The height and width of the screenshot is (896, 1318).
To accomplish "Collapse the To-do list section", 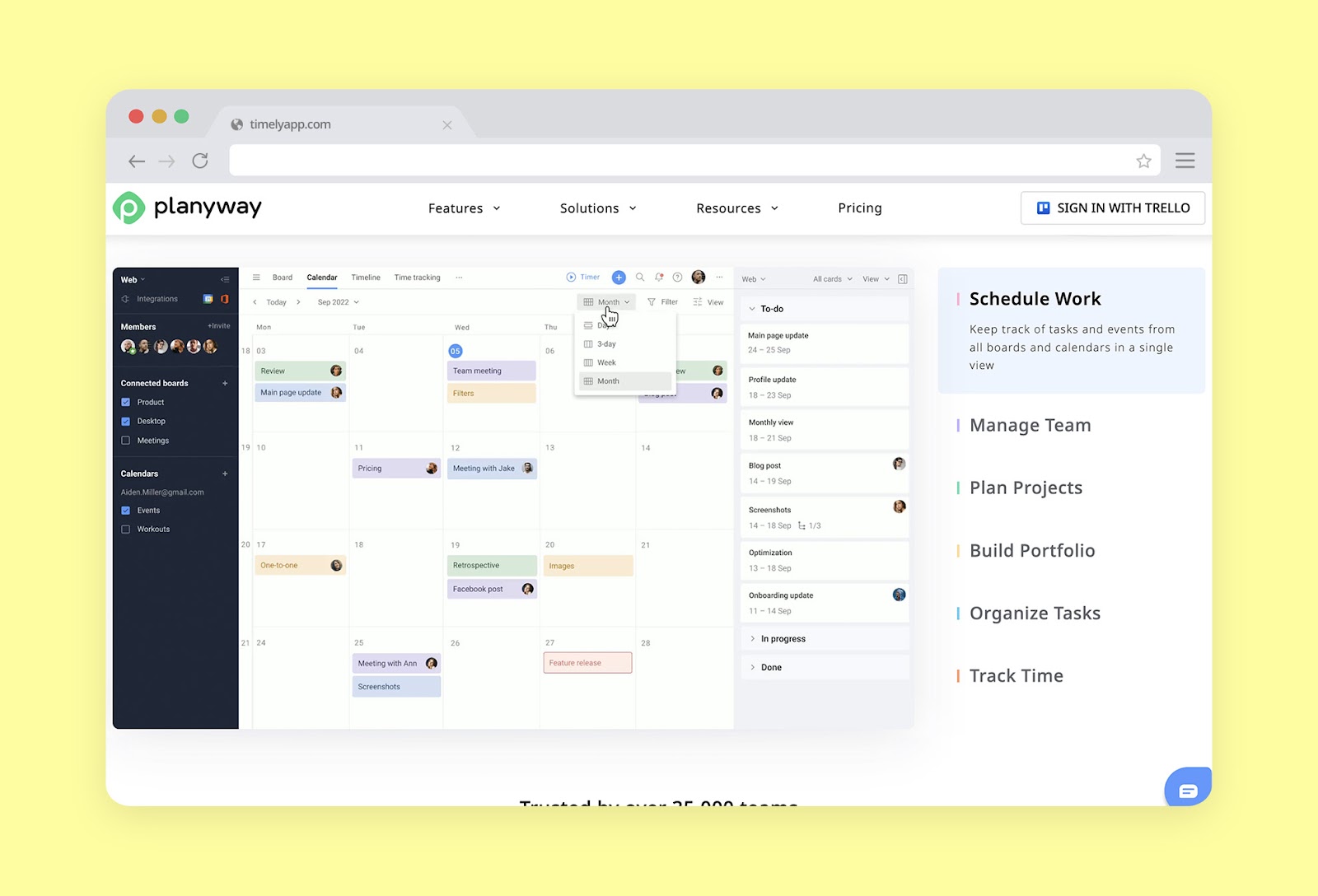I will point(753,308).
